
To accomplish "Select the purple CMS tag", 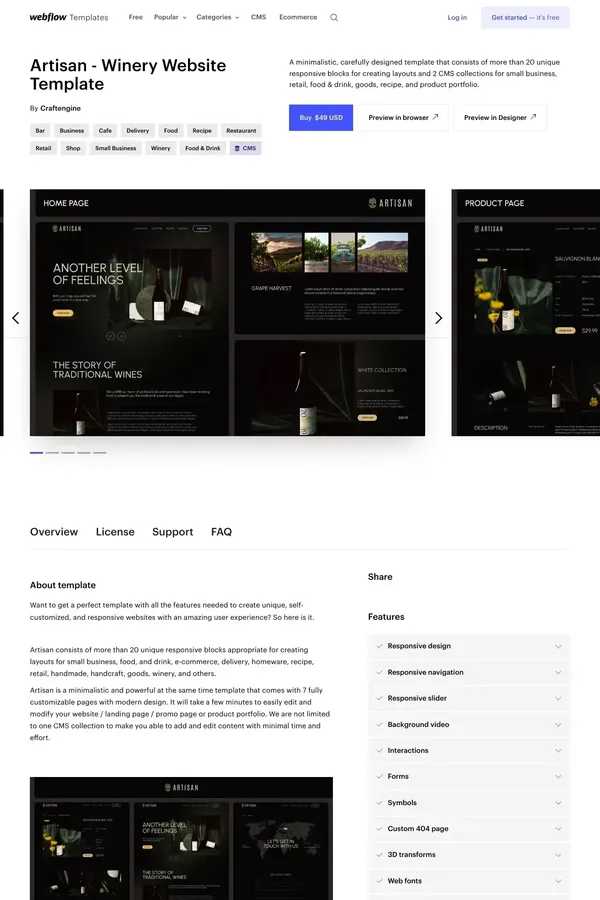I will 245,148.
